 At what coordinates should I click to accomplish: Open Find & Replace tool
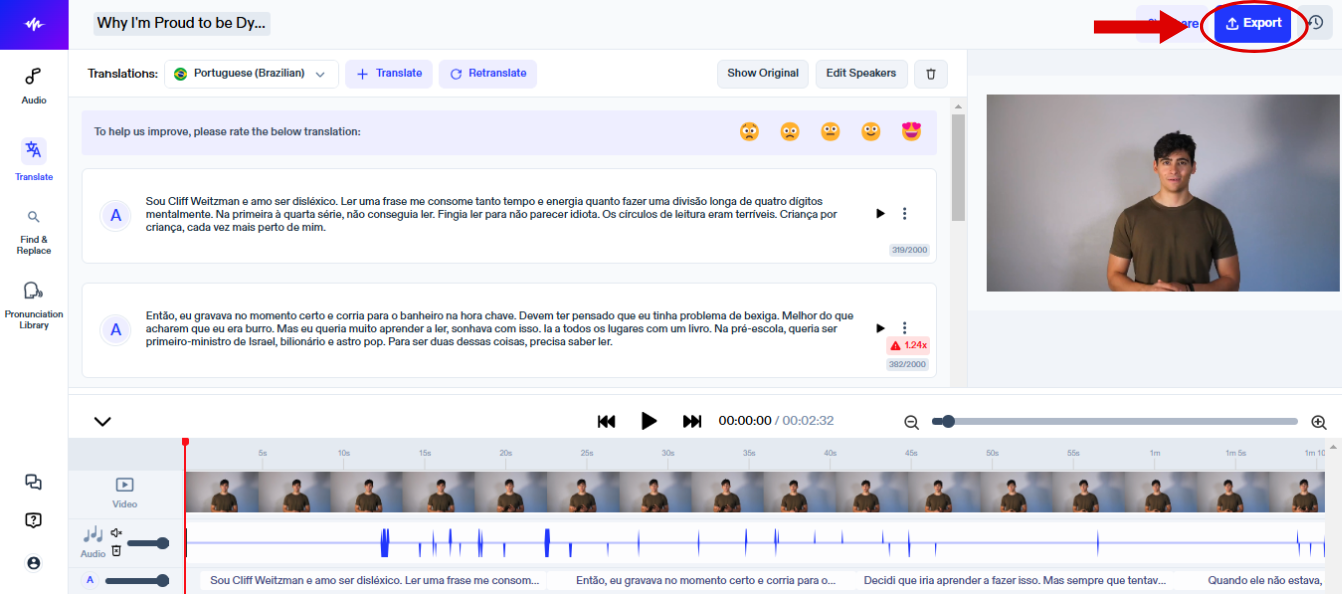33,231
